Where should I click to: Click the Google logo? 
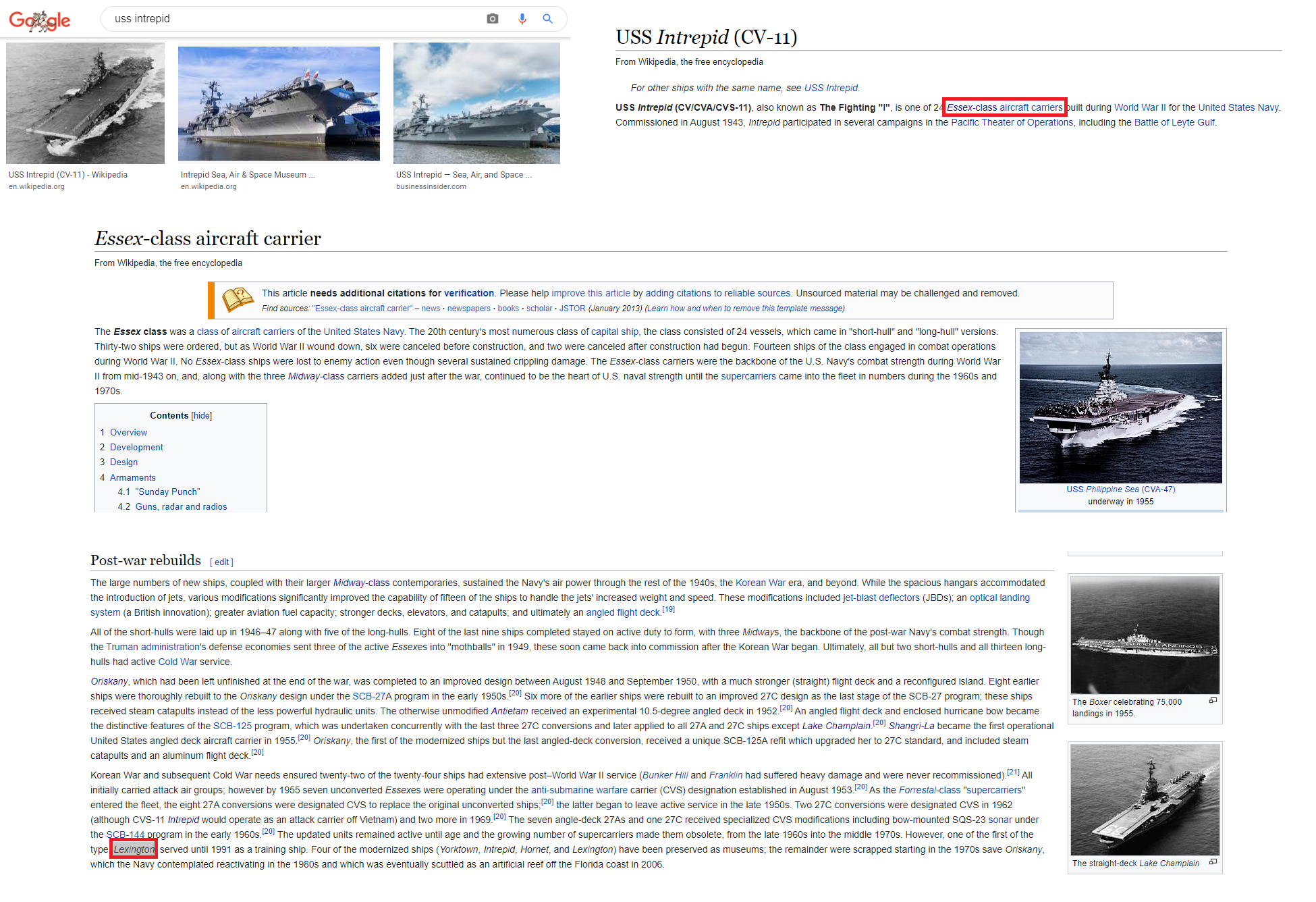(x=40, y=20)
